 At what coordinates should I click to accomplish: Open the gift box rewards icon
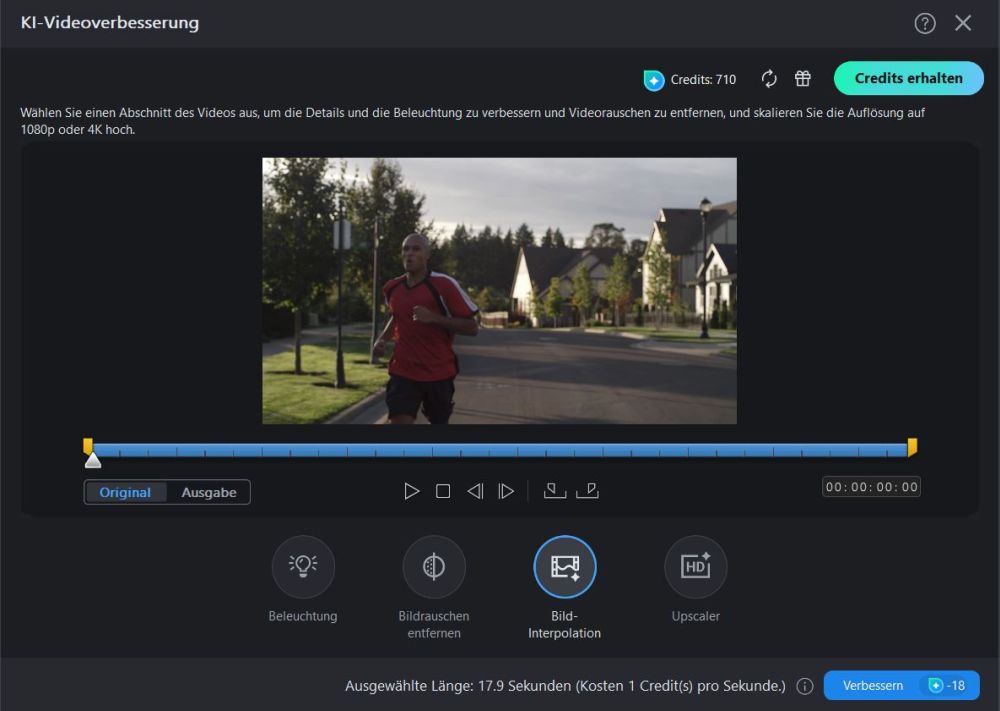pos(802,78)
